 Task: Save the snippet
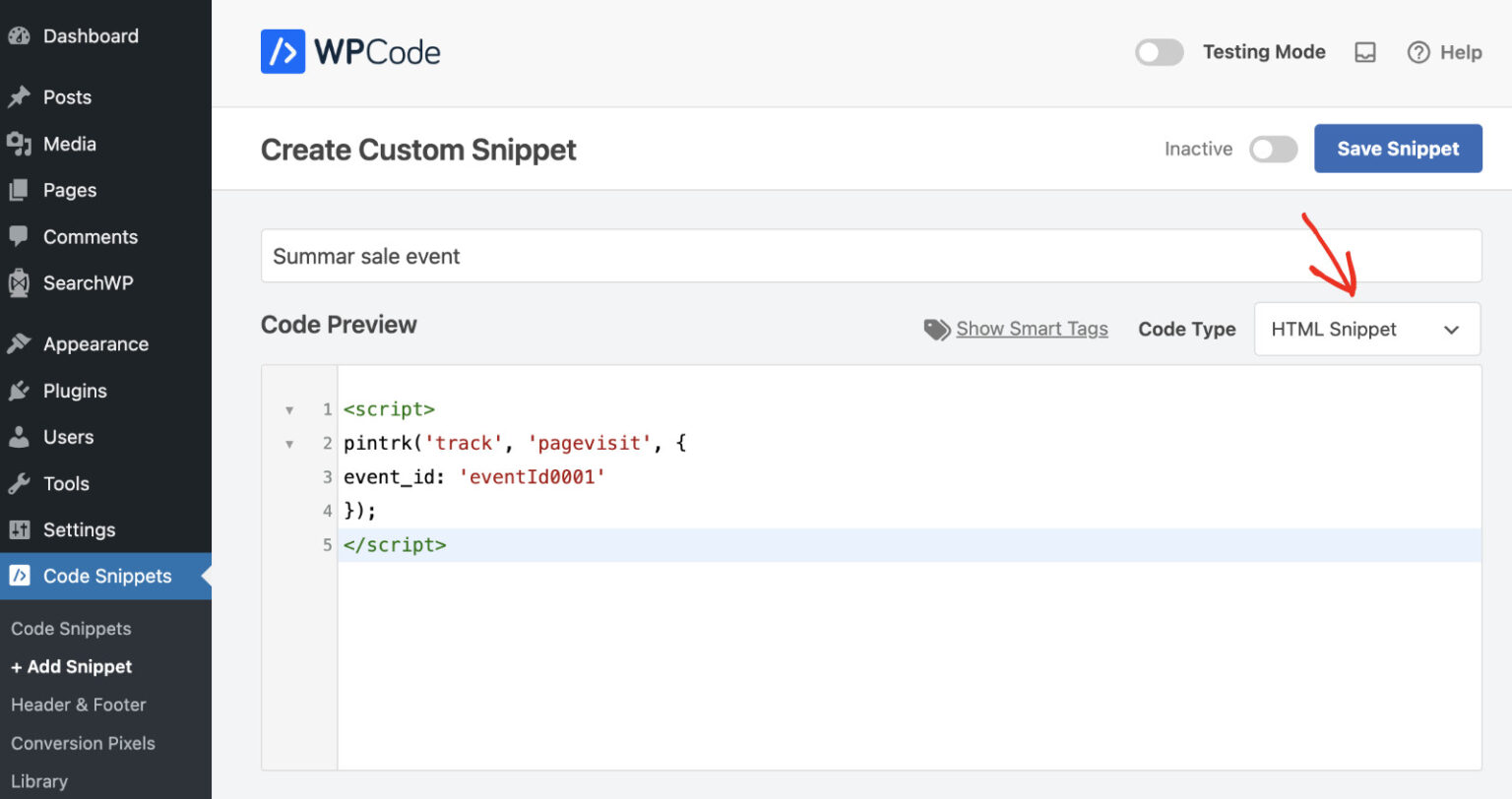pos(1398,149)
